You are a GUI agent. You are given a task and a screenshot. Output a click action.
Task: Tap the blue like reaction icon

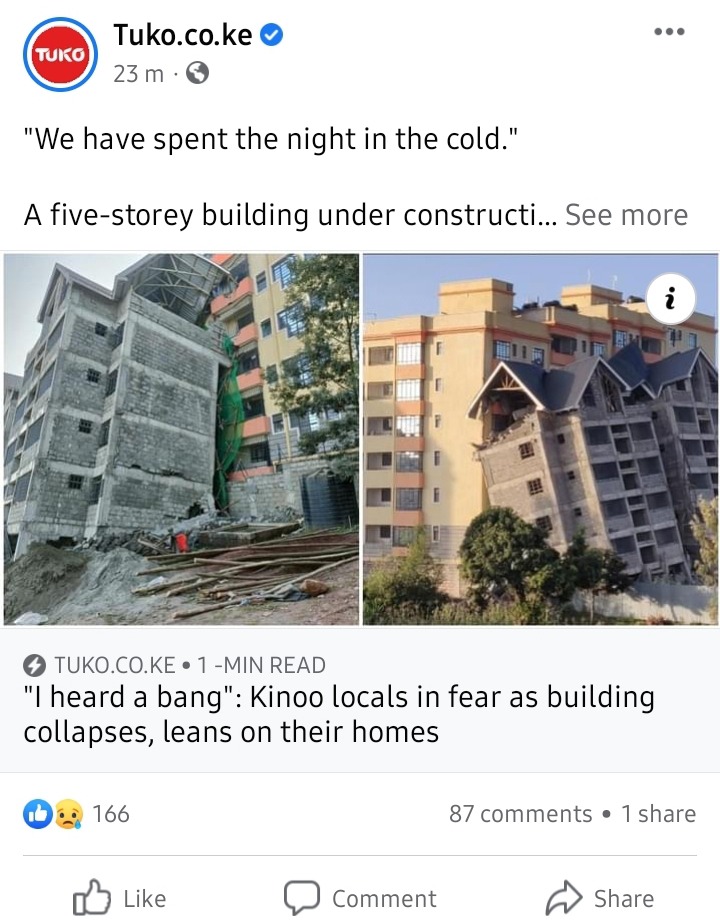(38, 814)
